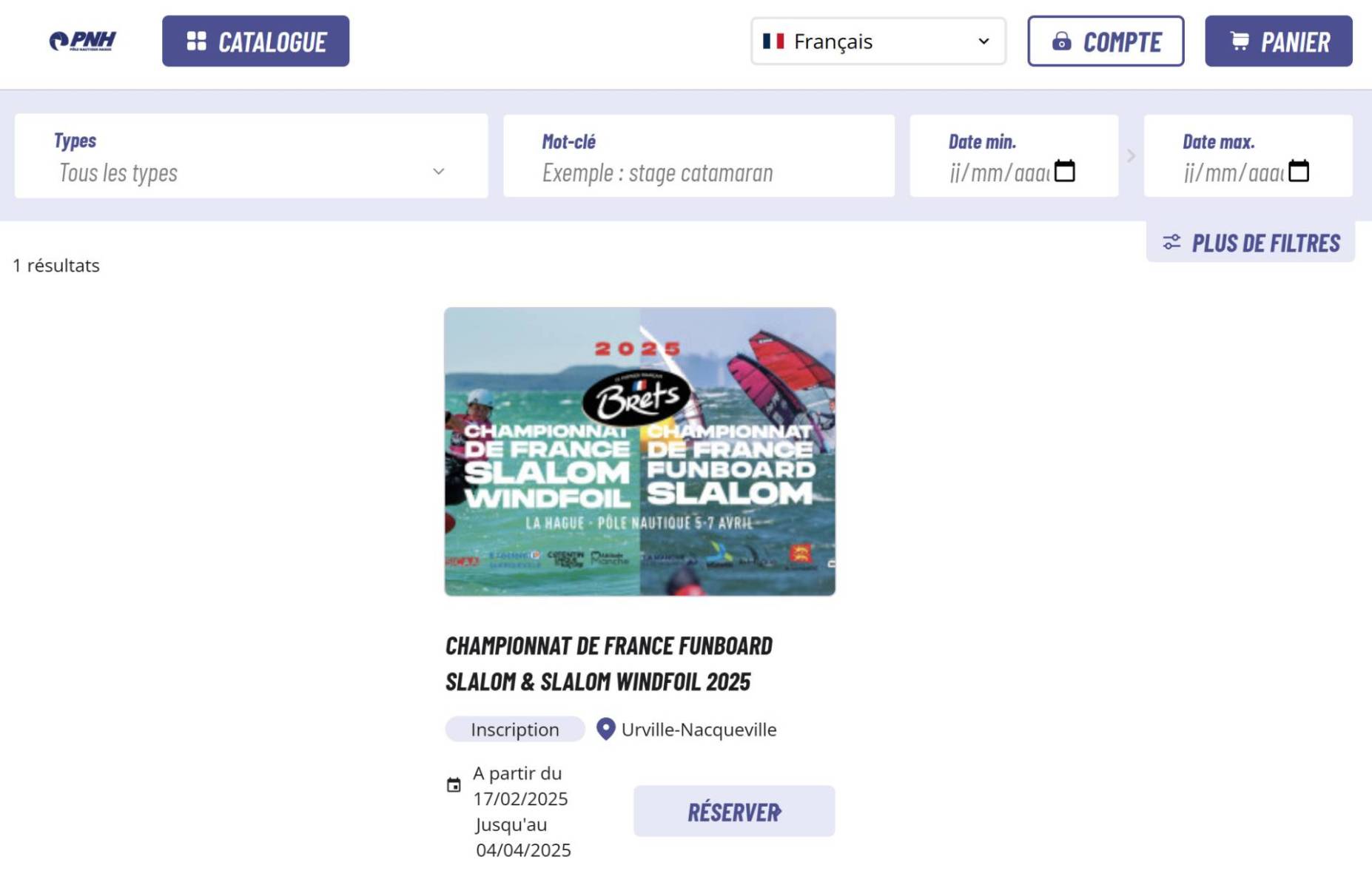Click the language dropdown chevron arrow
This screenshot has height=888, width=1372.
[983, 41]
